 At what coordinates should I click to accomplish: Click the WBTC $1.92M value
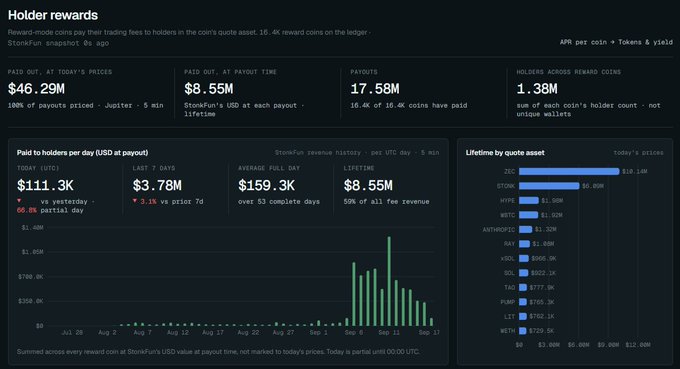pos(552,215)
